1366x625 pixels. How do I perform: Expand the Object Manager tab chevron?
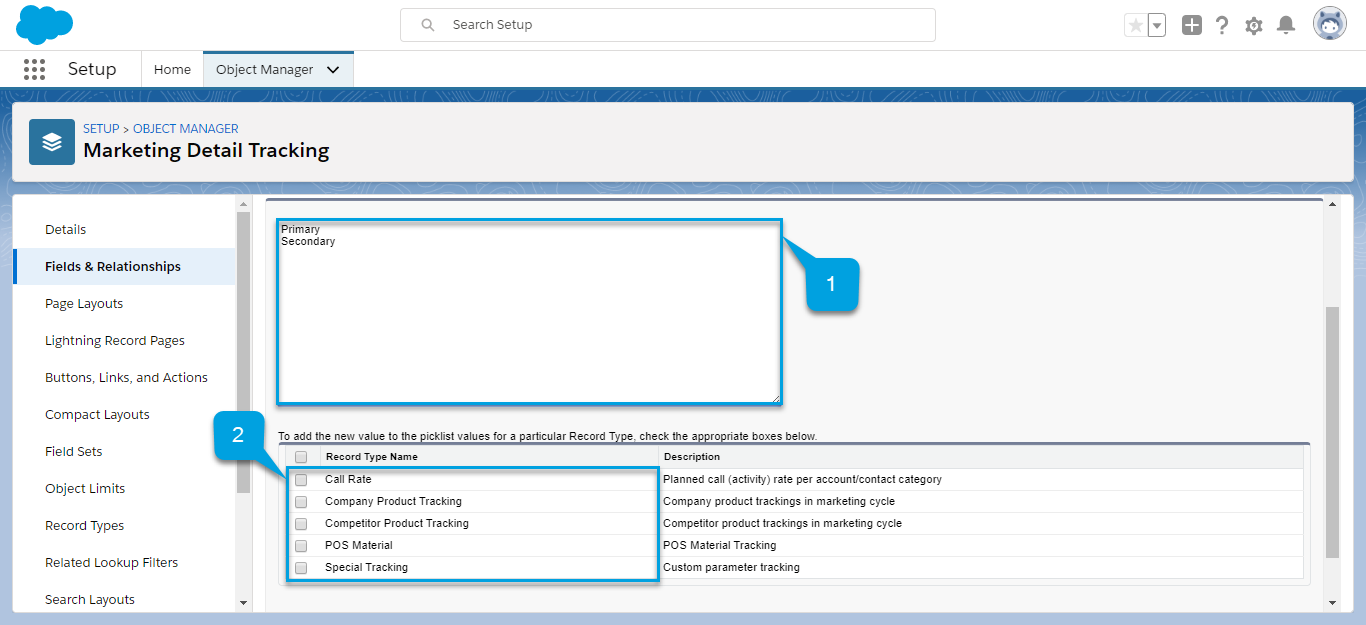(x=333, y=70)
